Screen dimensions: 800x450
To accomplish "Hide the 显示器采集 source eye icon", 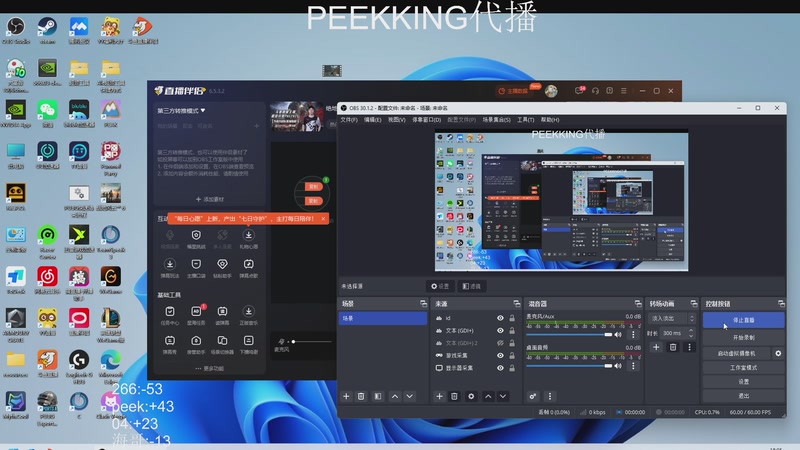I will [501, 368].
